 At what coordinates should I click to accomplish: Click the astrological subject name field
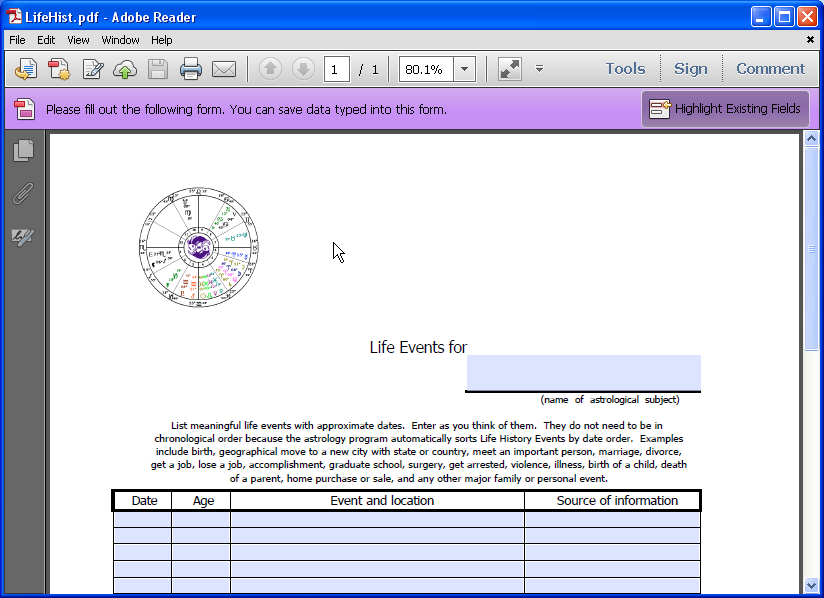pyautogui.click(x=583, y=372)
